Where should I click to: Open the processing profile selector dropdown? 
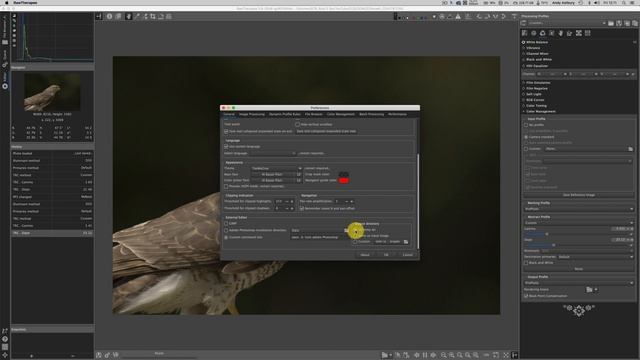pyautogui.click(x=567, y=23)
